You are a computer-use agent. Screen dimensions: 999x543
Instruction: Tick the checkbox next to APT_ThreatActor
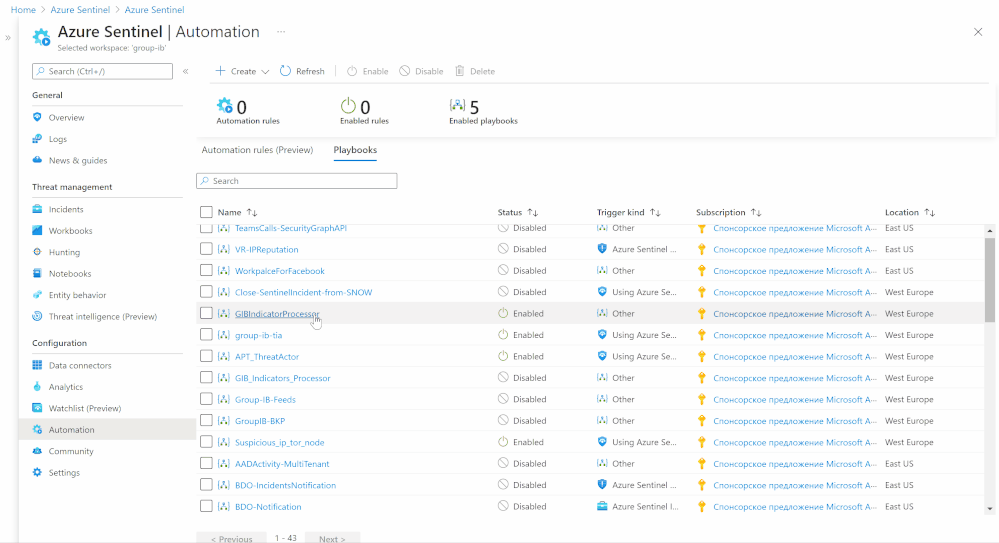click(206, 357)
